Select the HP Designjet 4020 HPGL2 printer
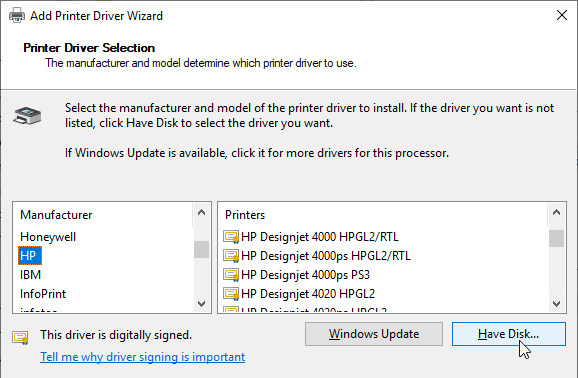This screenshot has height=378, width=578. [308, 294]
